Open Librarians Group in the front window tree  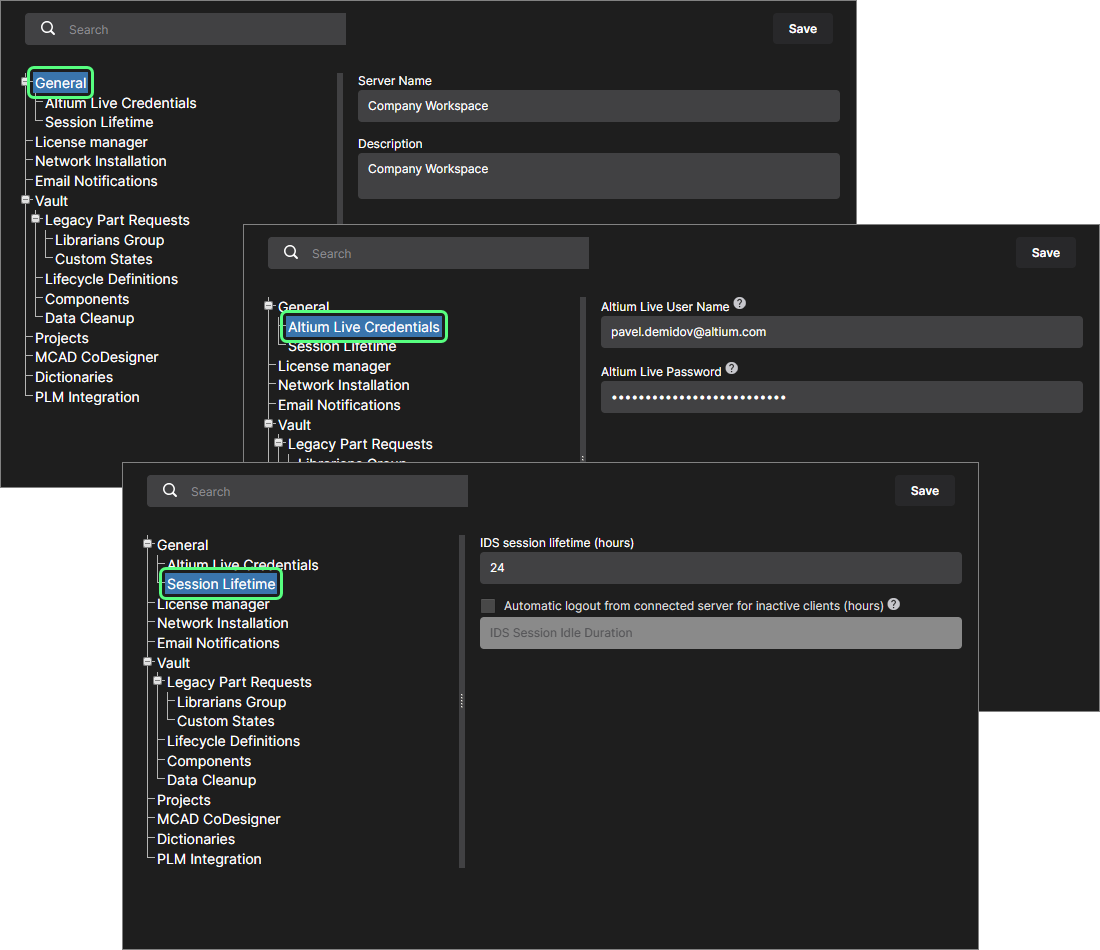(x=232, y=702)
